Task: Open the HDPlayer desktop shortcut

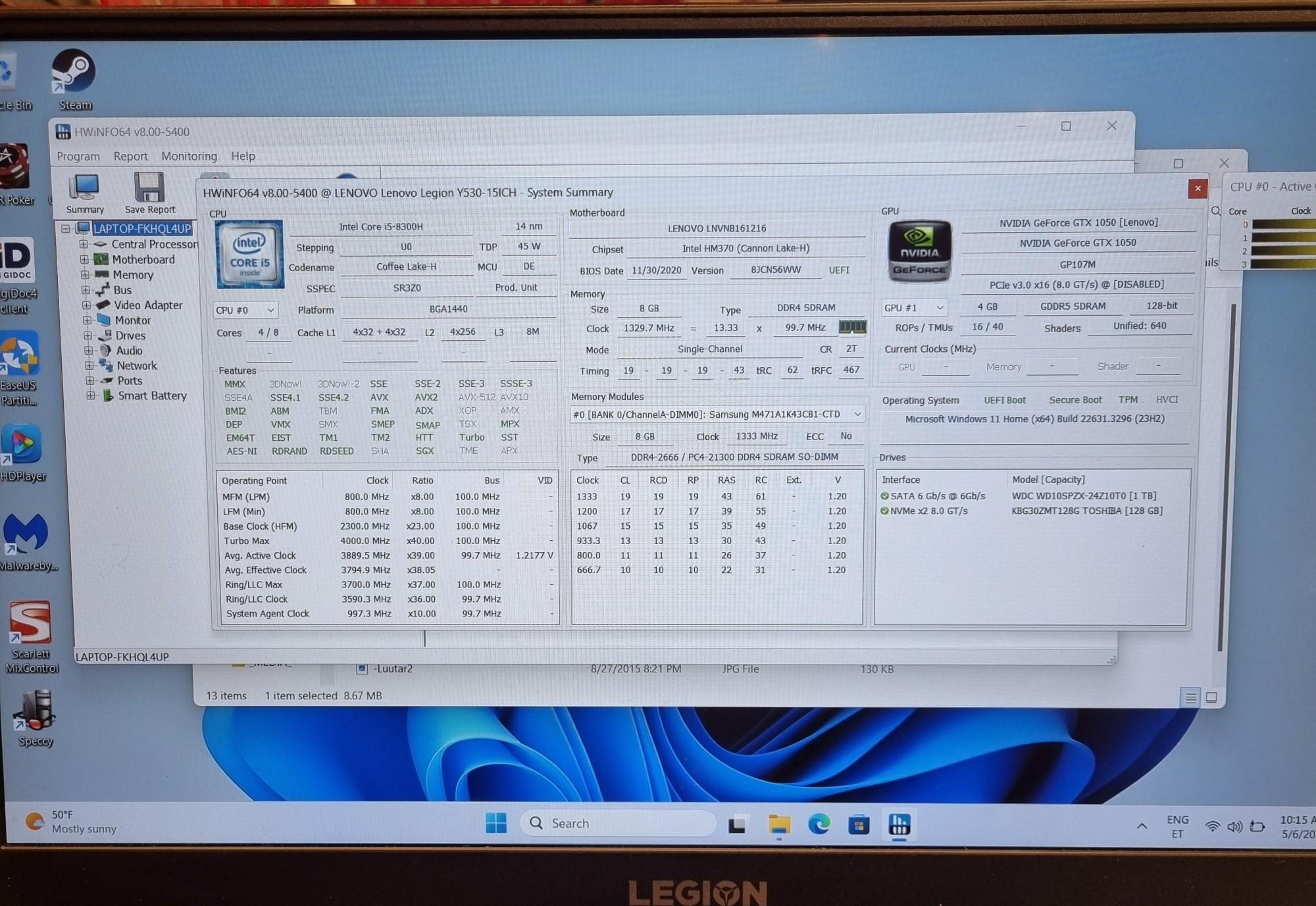Action: click(x=22, y=453)
